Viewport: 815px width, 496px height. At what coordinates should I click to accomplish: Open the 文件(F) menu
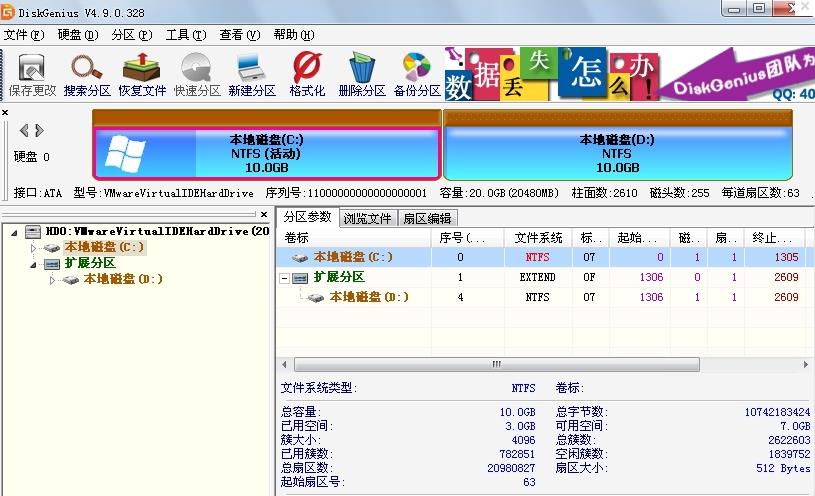[x=24, y=35]
